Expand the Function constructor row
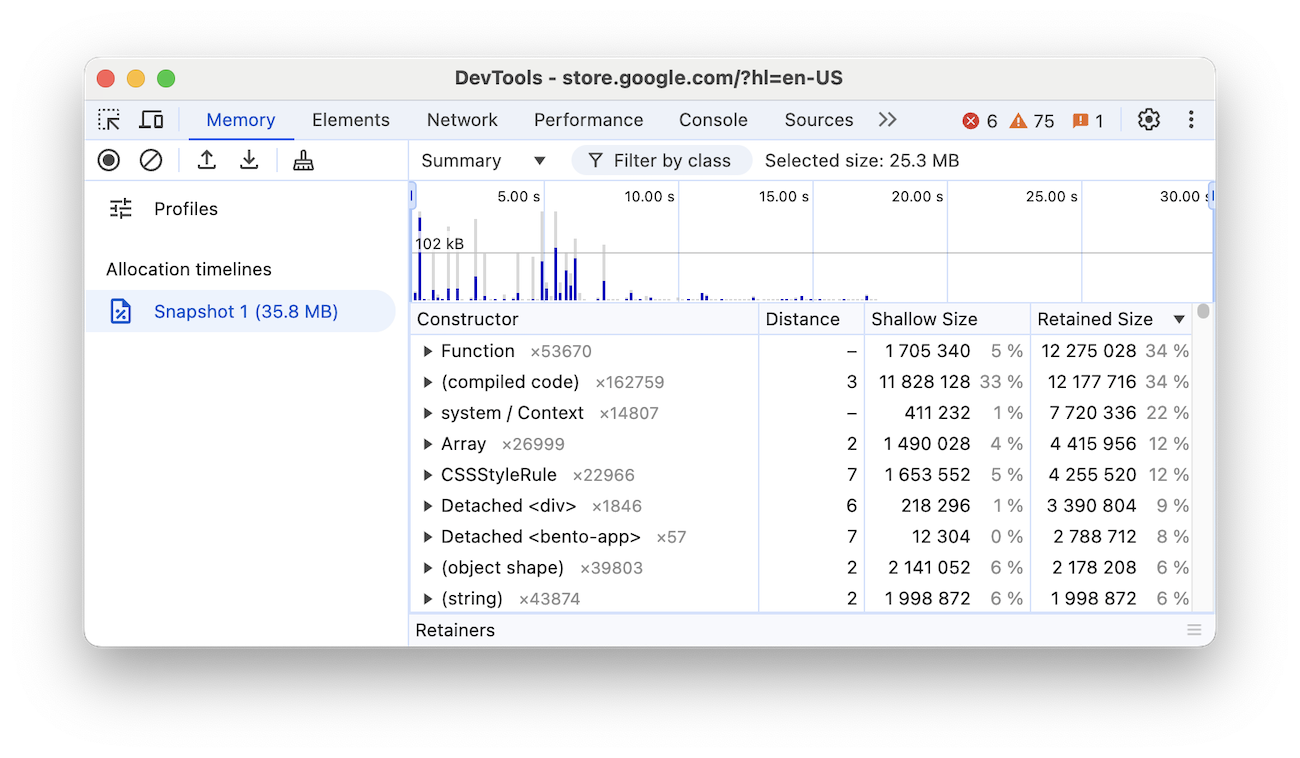Screen dimensions: 1300x758 427,351
